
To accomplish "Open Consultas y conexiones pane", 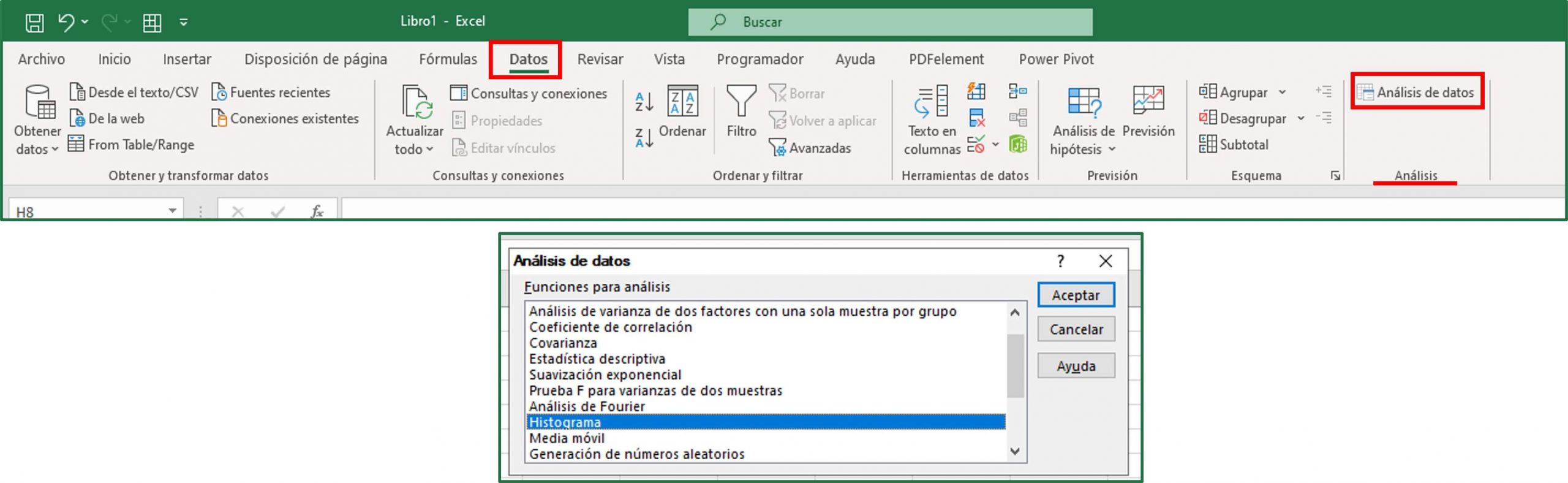I will point(529,93).
